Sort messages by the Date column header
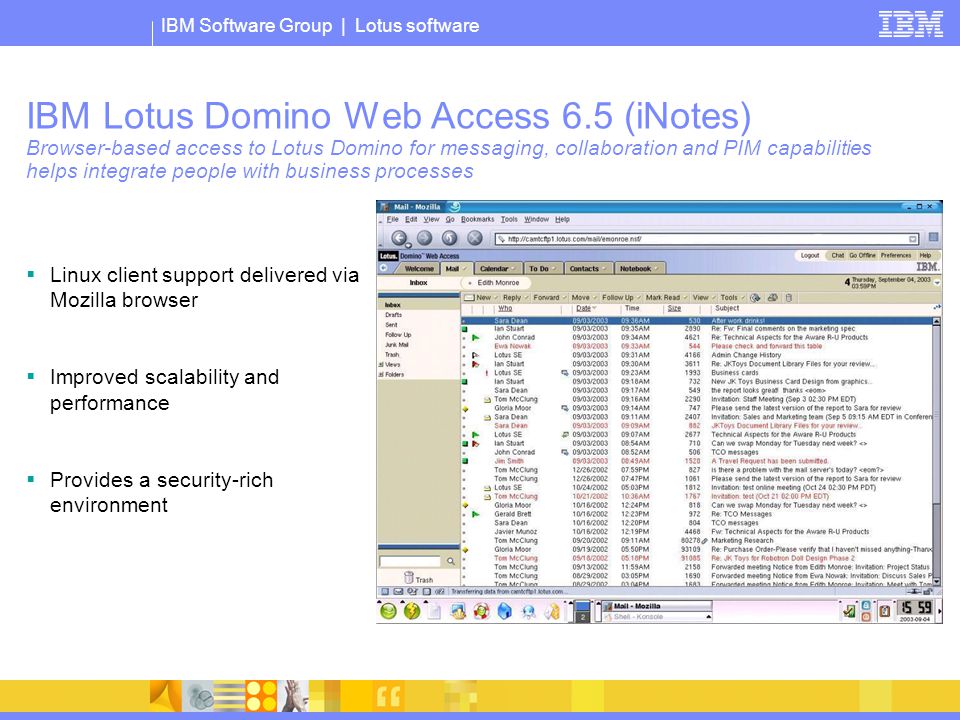Image resolution: width=960 pixels, height=720 pixels. (583, 309)
